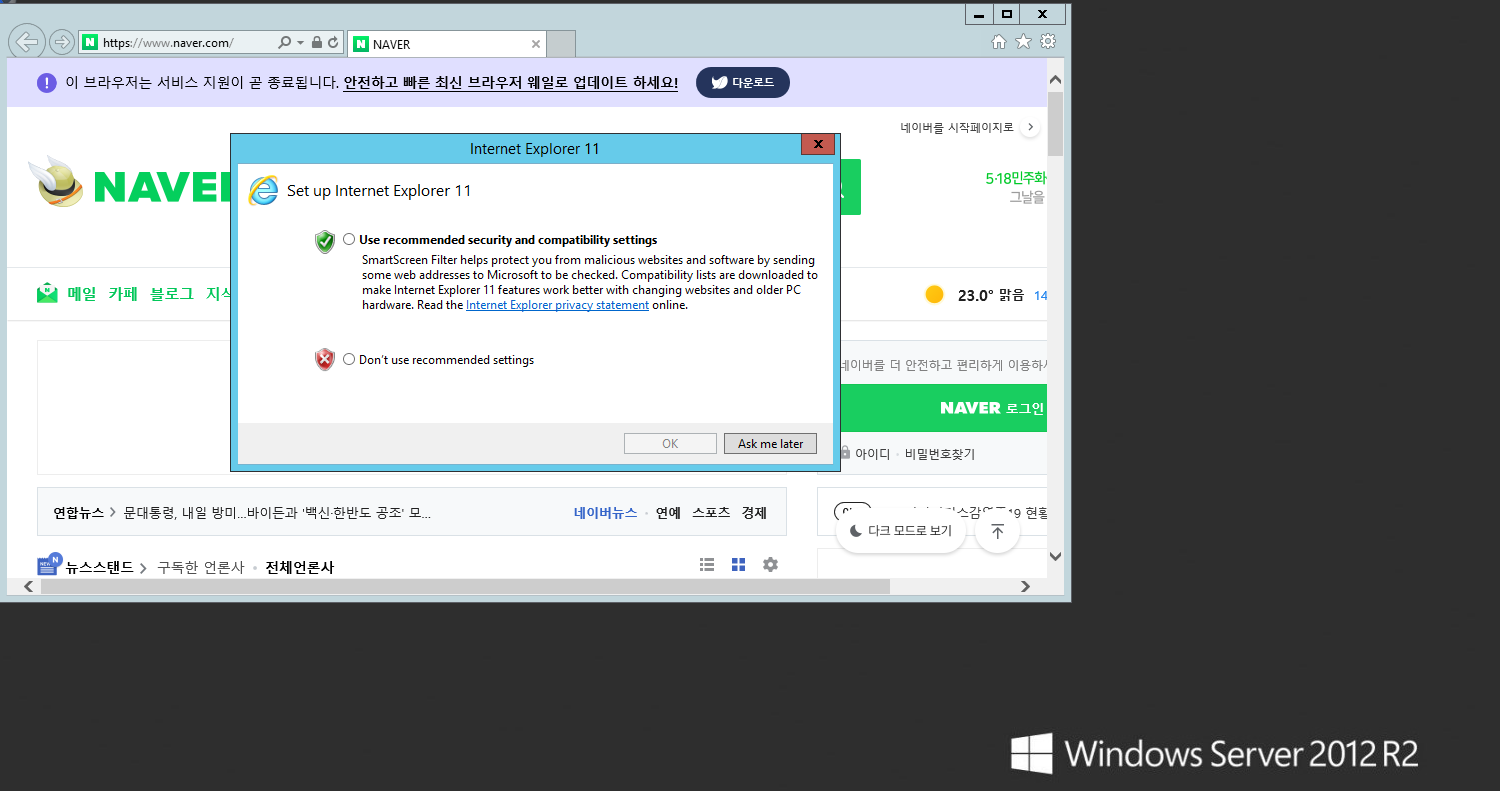The image size is (1500, 791).
Task: Click the 5·18민주화 doodle text
Action: [x=1016, y=178]
